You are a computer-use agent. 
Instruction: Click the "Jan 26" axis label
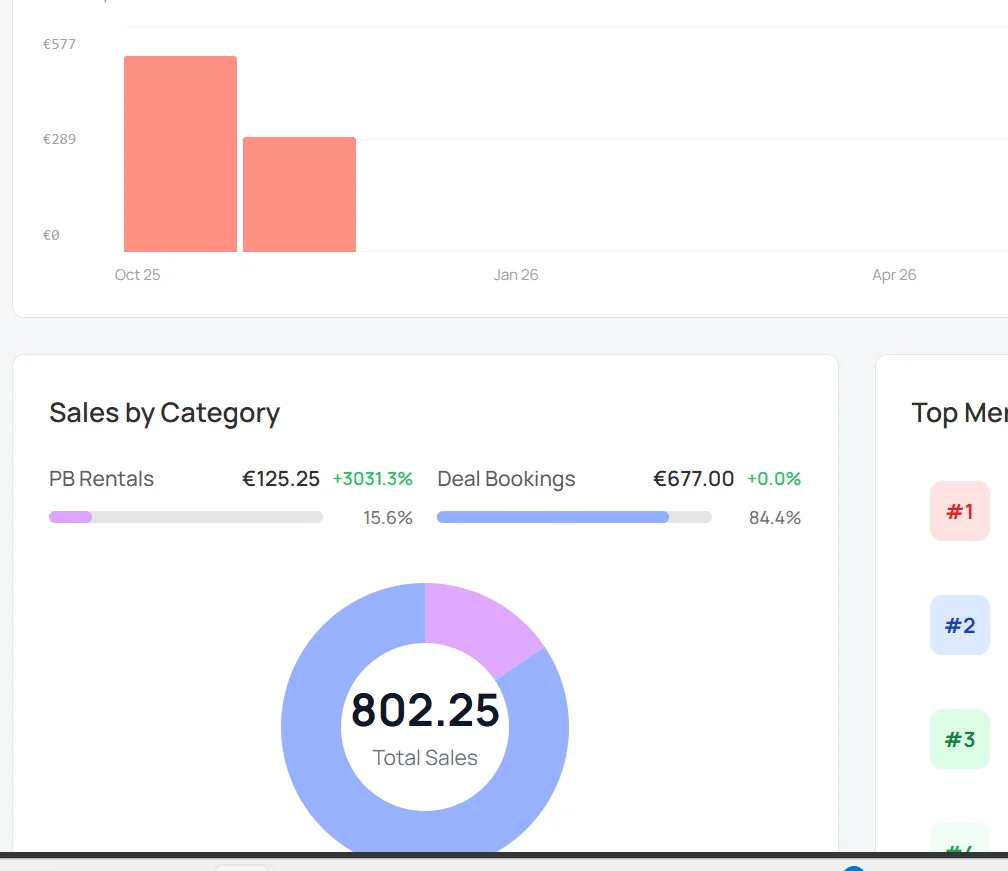(x=516, y=275)
